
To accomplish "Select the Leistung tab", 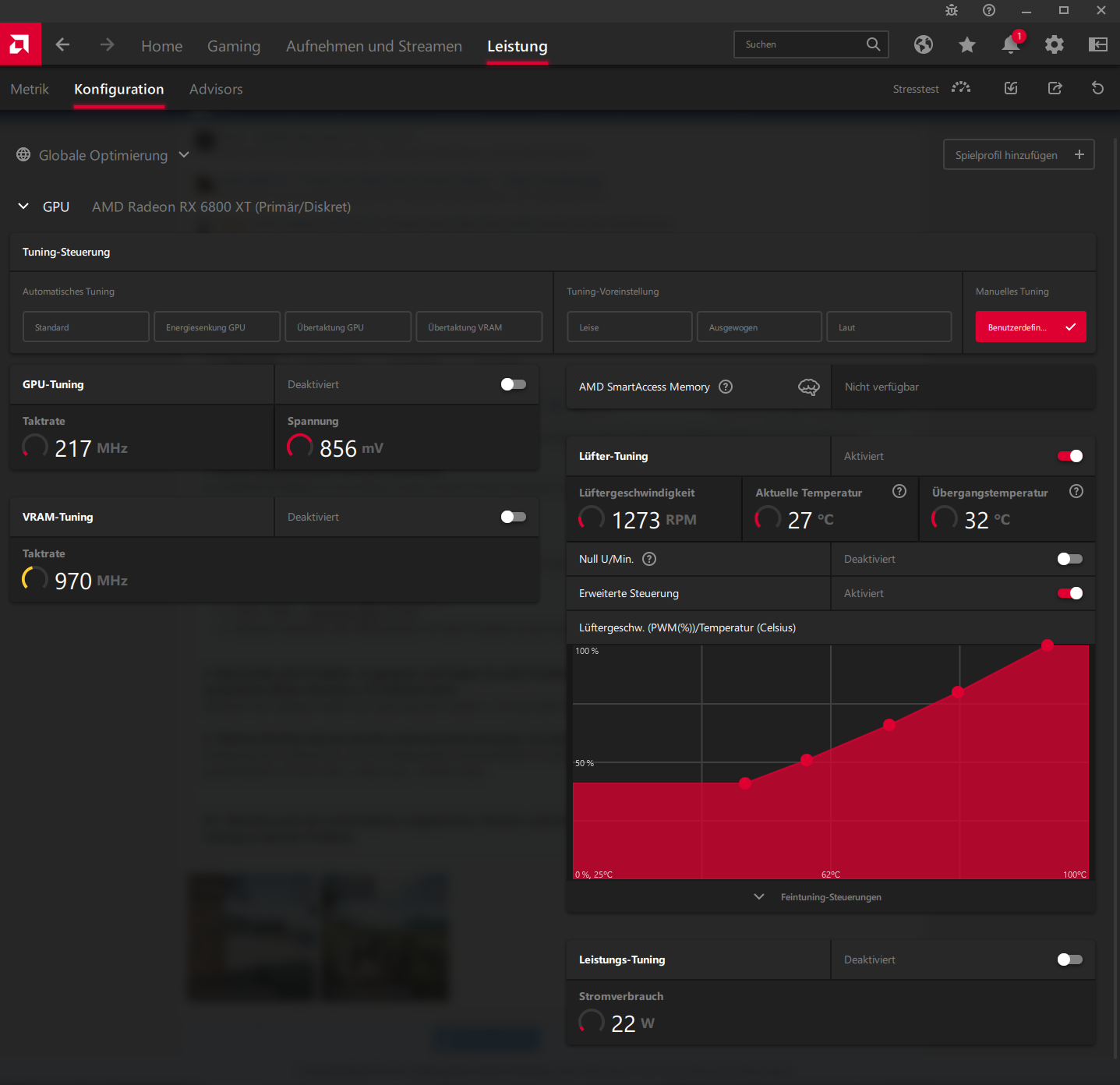I will click(x=518, y=46).
